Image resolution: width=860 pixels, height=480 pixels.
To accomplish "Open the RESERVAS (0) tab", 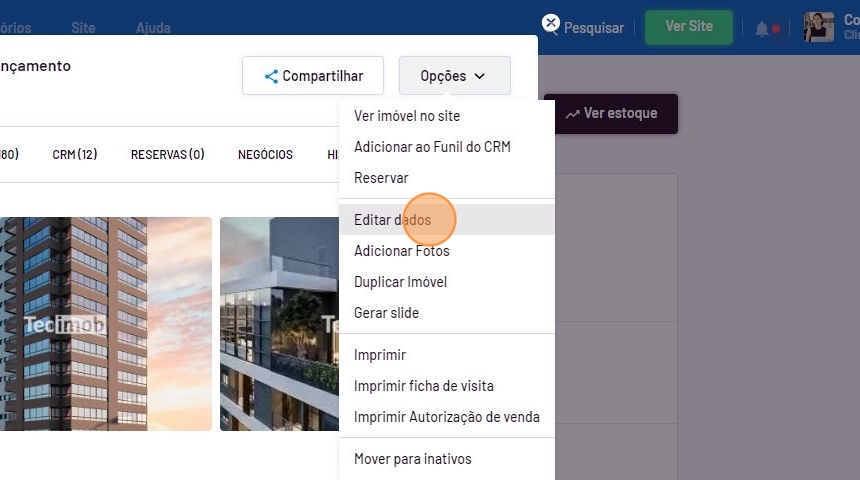I will tap(167, 155).
